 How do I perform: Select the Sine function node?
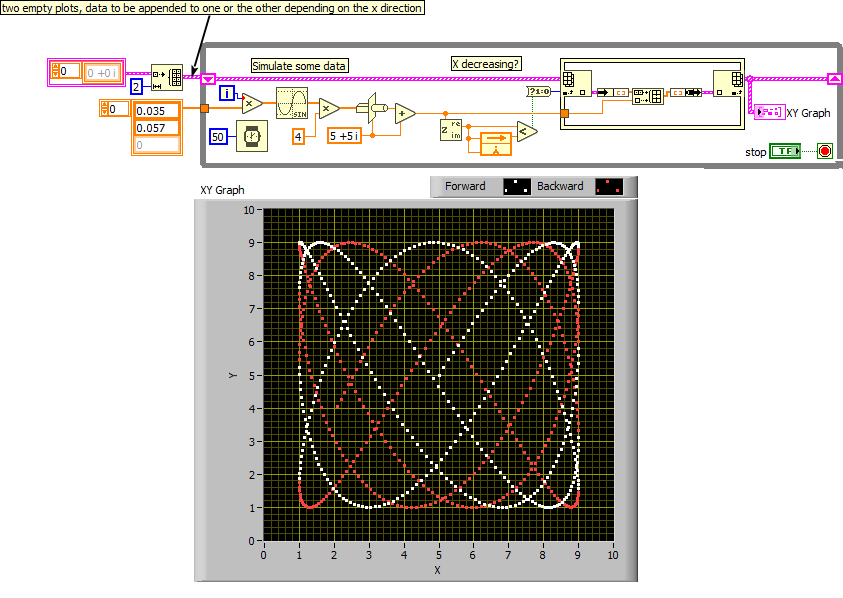[292, 103]
